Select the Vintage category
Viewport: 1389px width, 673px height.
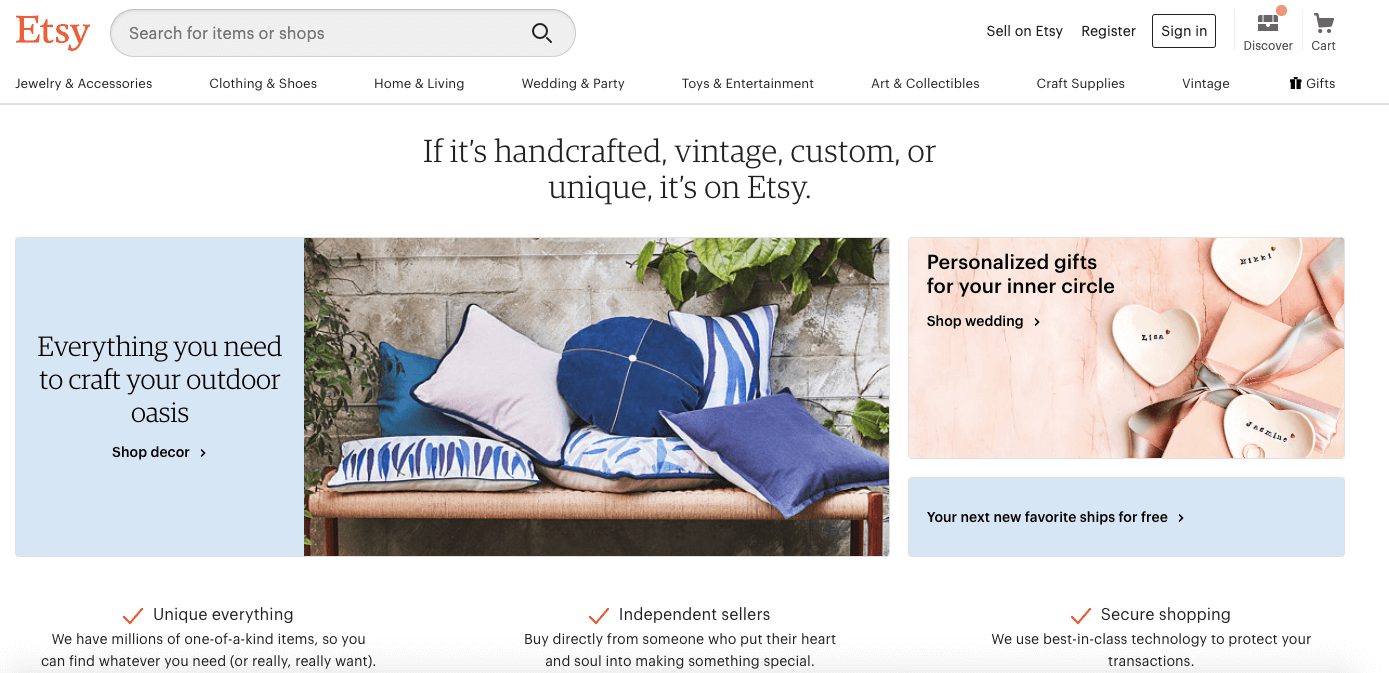tap(1206, 84)
